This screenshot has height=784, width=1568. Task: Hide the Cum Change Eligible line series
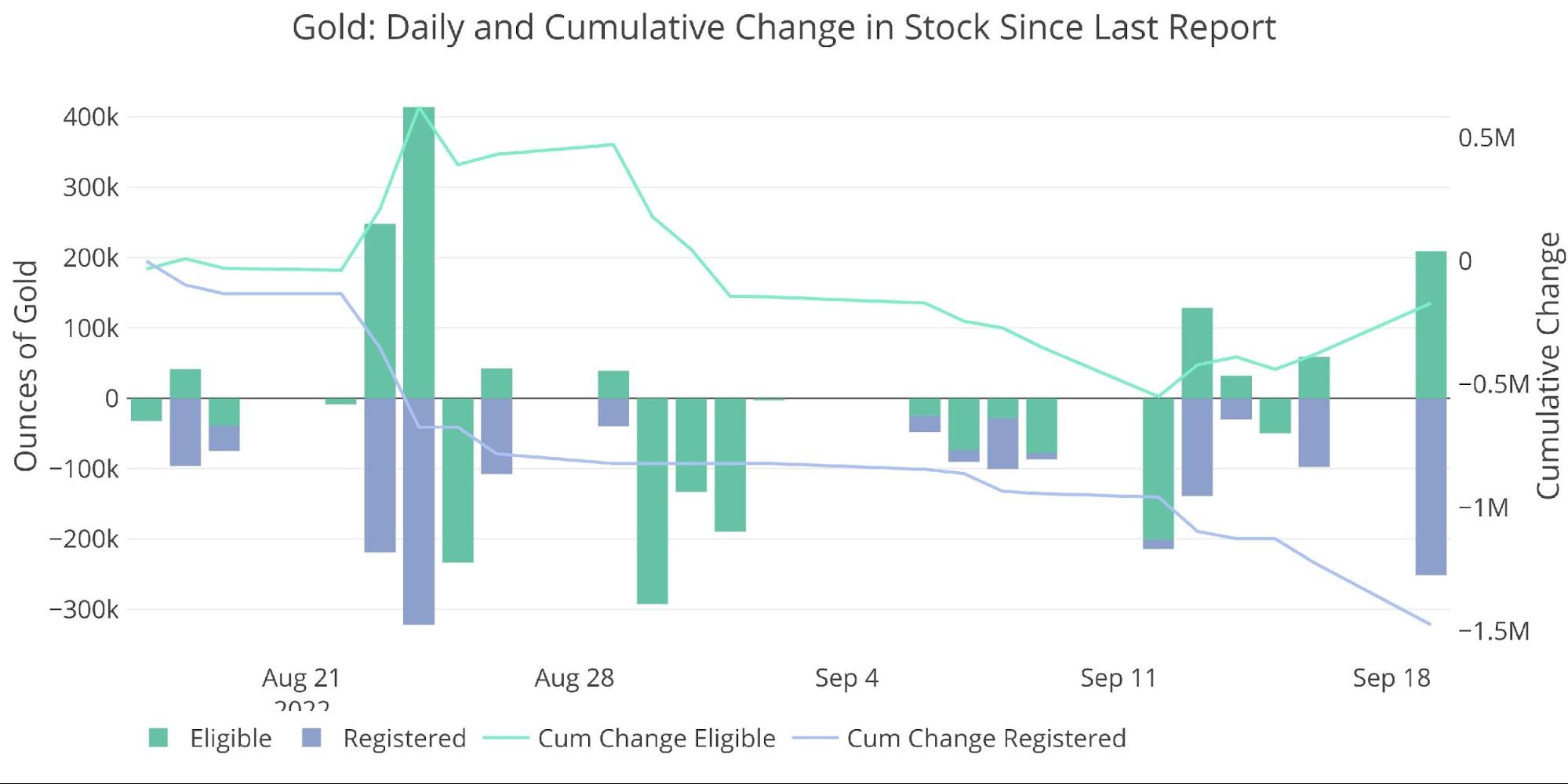coord(629,739)
